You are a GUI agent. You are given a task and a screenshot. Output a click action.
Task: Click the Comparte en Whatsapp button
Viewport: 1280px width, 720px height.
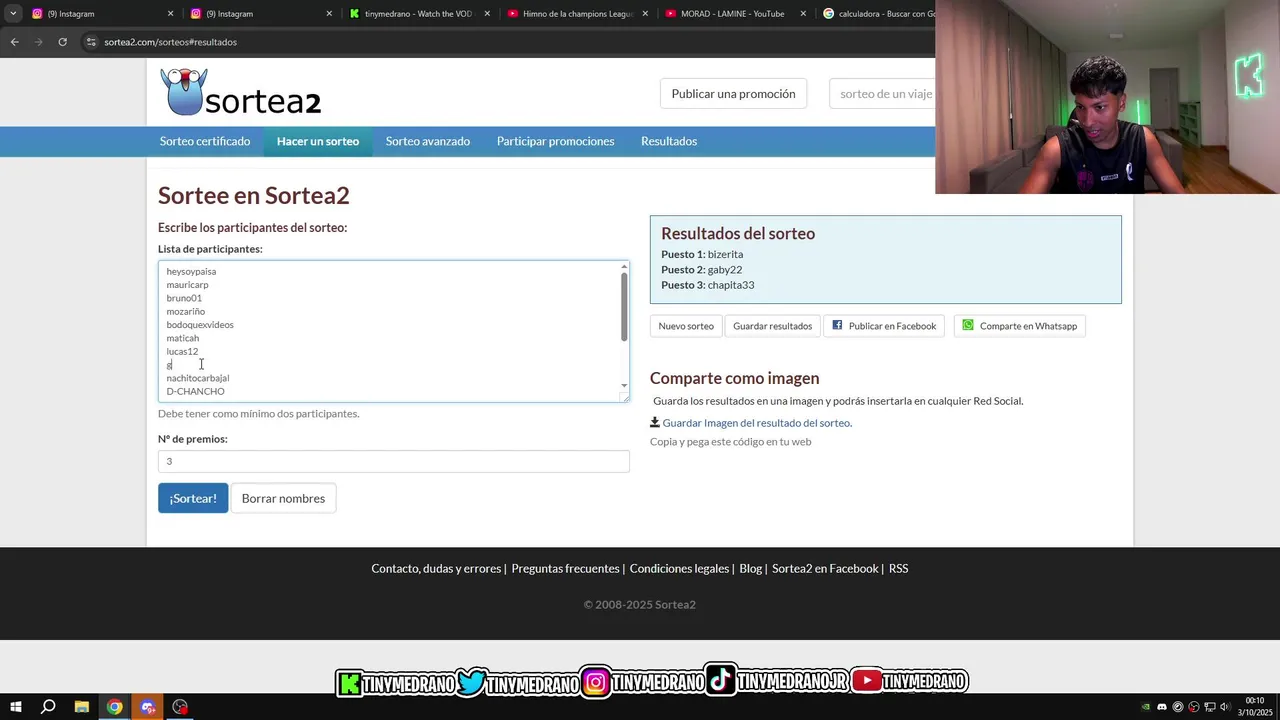click(1019, 326)
